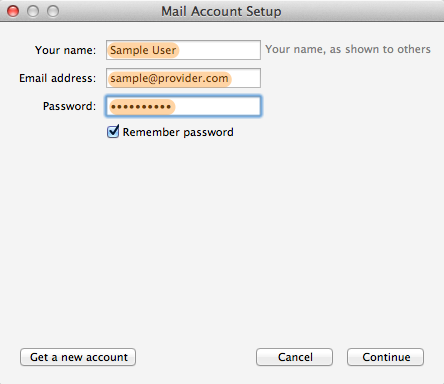Click the masked password dots
The width and height of the screenshot is (444, 384).
pos(141,107)
